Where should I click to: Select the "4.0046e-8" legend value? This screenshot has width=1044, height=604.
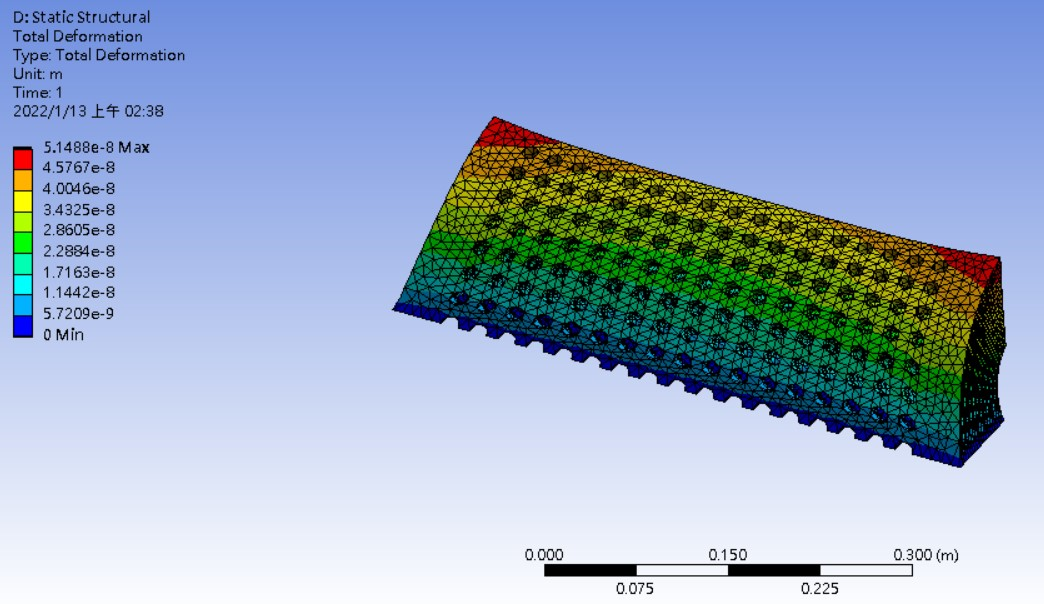coord(79,188)
